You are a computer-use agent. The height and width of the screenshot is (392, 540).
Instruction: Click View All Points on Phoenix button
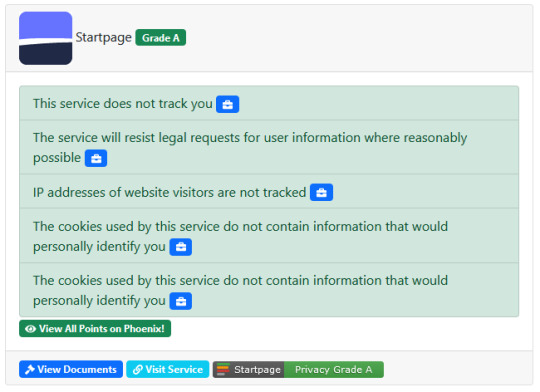coord(95,329)
